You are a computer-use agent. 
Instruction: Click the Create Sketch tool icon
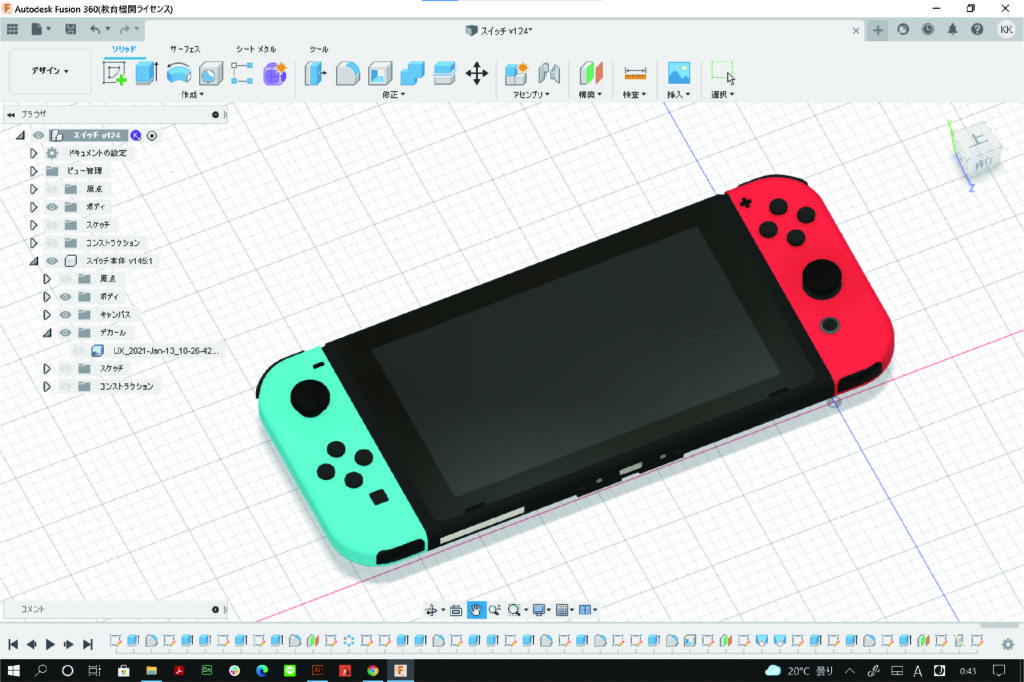[115, 73]
